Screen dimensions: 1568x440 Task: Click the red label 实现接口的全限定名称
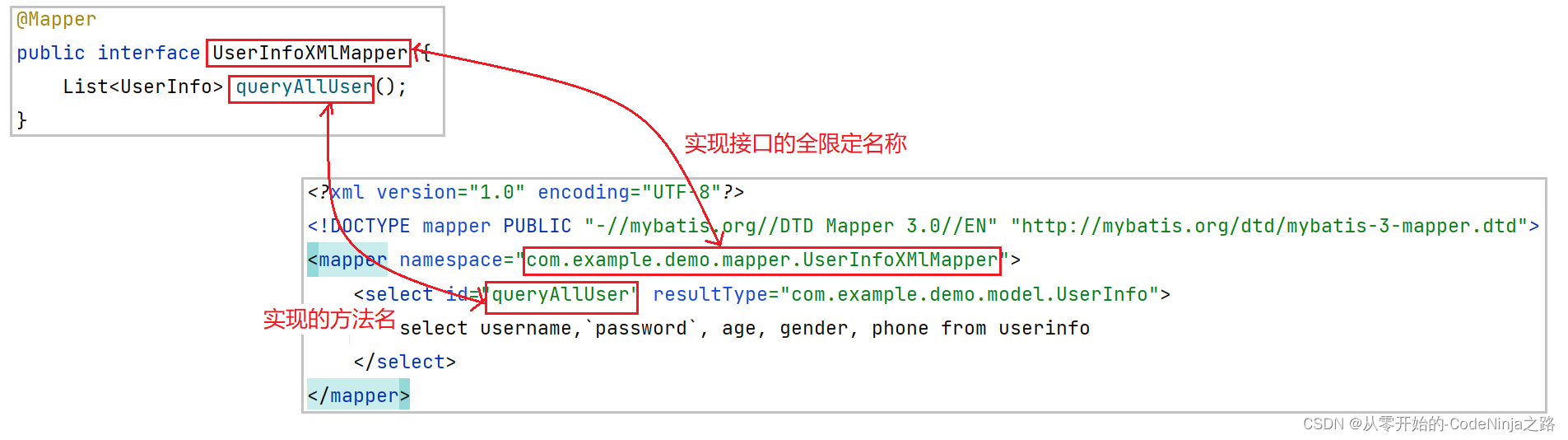[x=795, y=143]
